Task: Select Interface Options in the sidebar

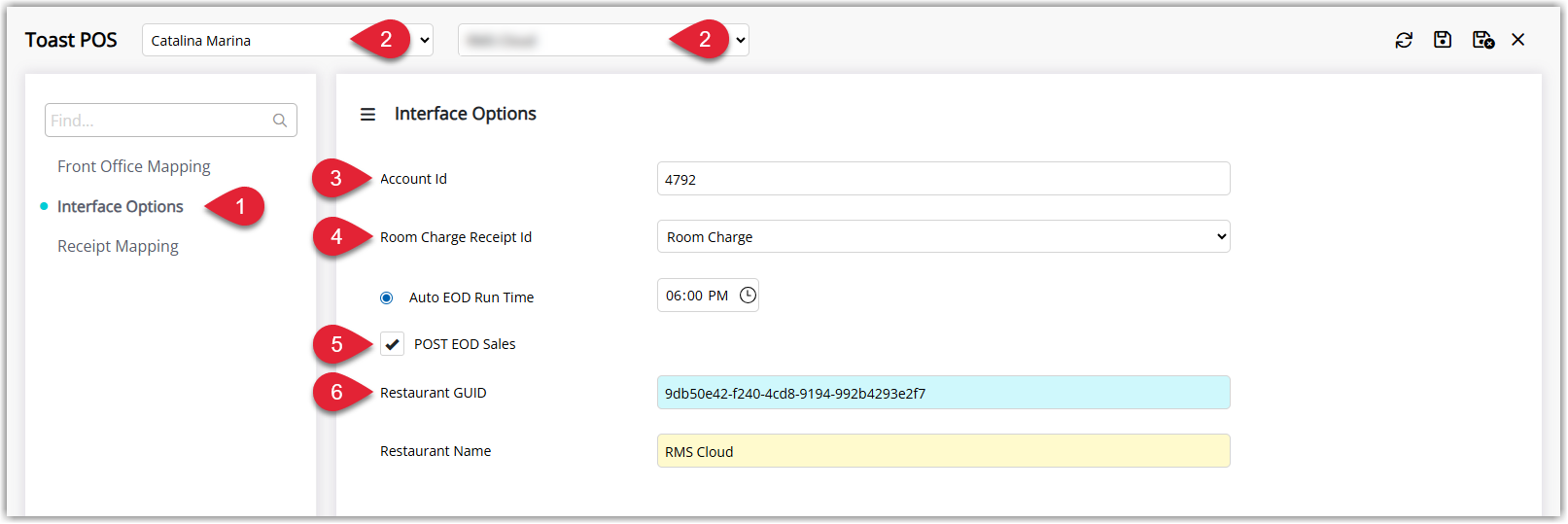Action: click(121, 206)
